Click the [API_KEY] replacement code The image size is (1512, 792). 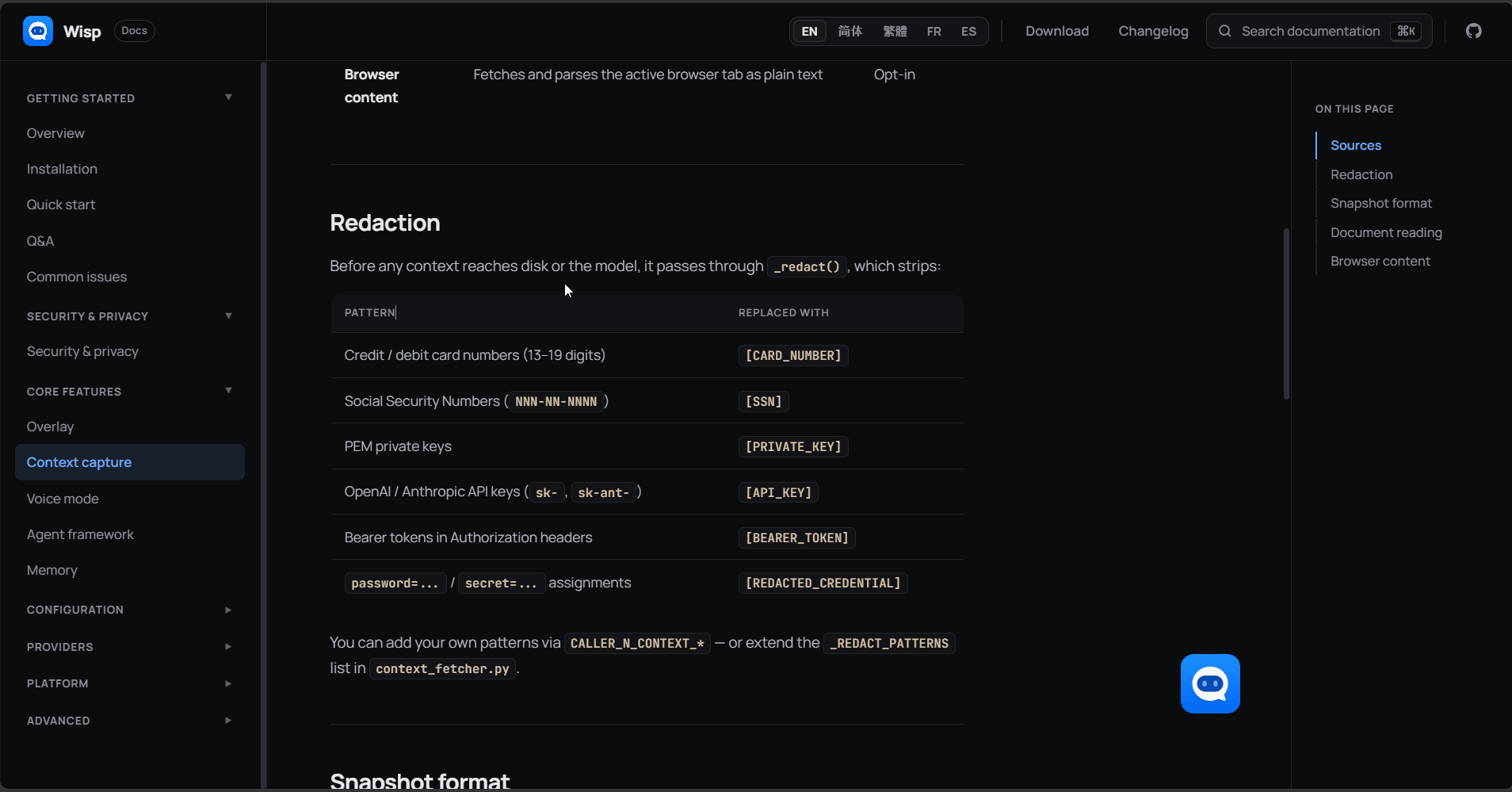pyautogui.click(x=779, y=492)
